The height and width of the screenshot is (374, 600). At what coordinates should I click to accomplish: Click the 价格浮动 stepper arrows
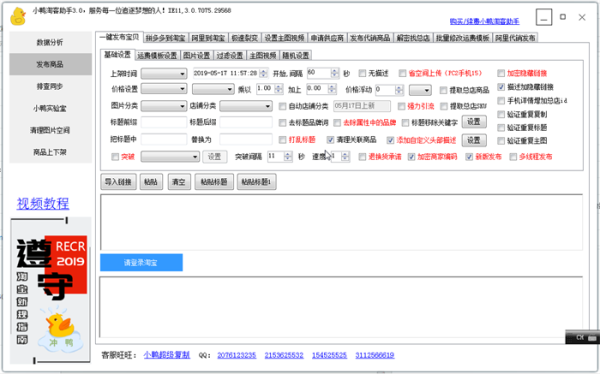399,90
